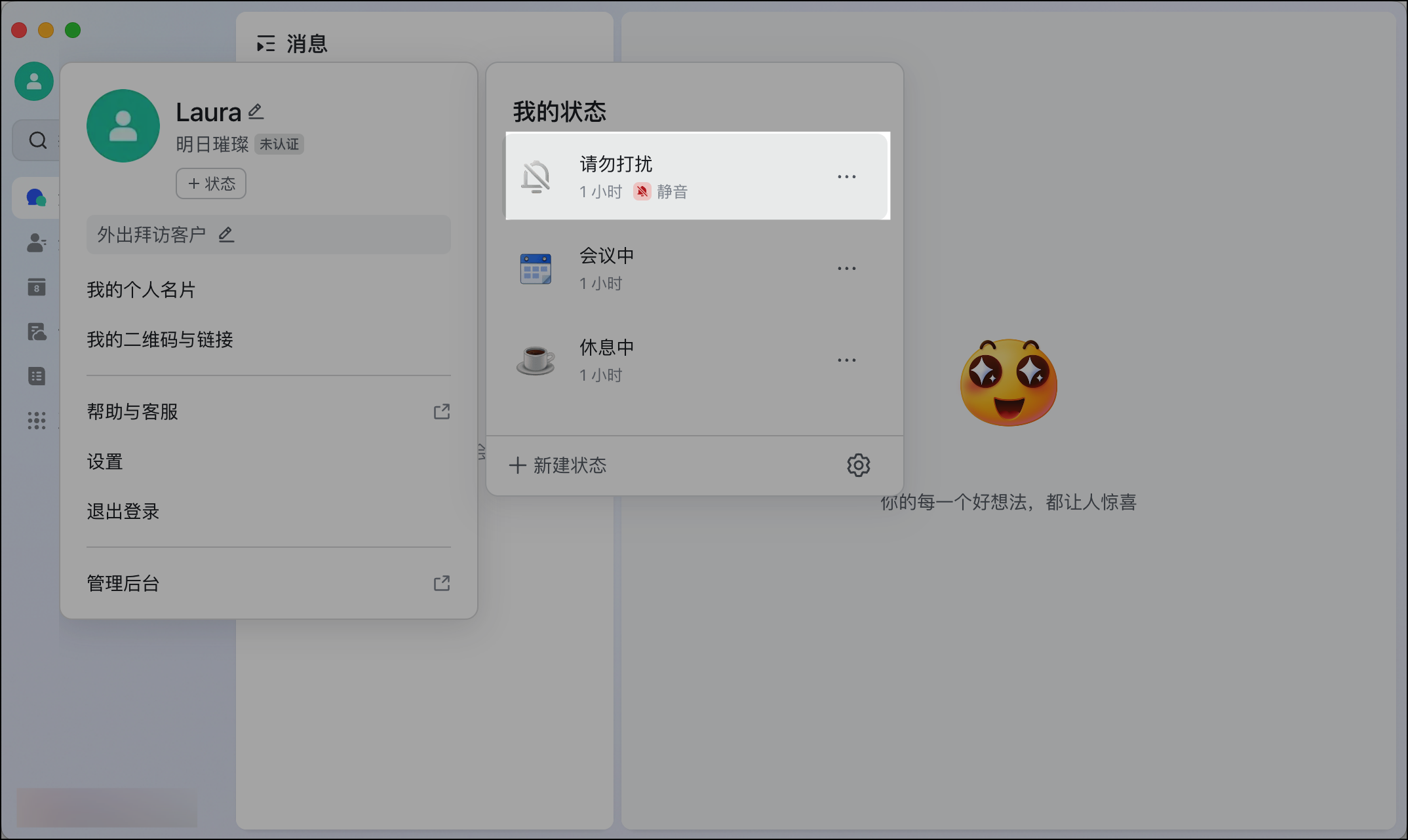Expand options menu for 会议中 status

(847, 267)
